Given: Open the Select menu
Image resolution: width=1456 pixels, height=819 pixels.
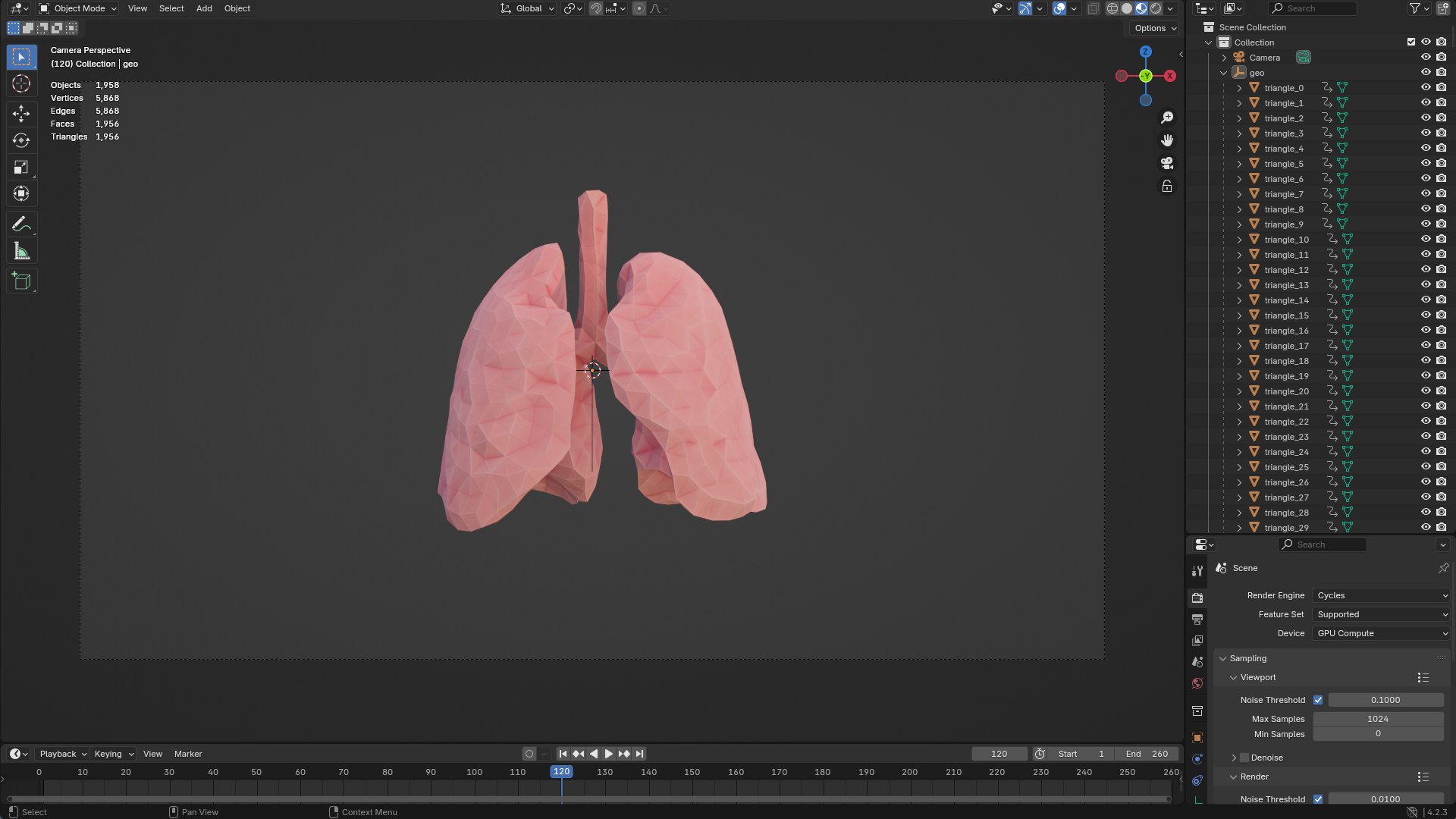Looking at the screenshot, I should coord(171,8).
